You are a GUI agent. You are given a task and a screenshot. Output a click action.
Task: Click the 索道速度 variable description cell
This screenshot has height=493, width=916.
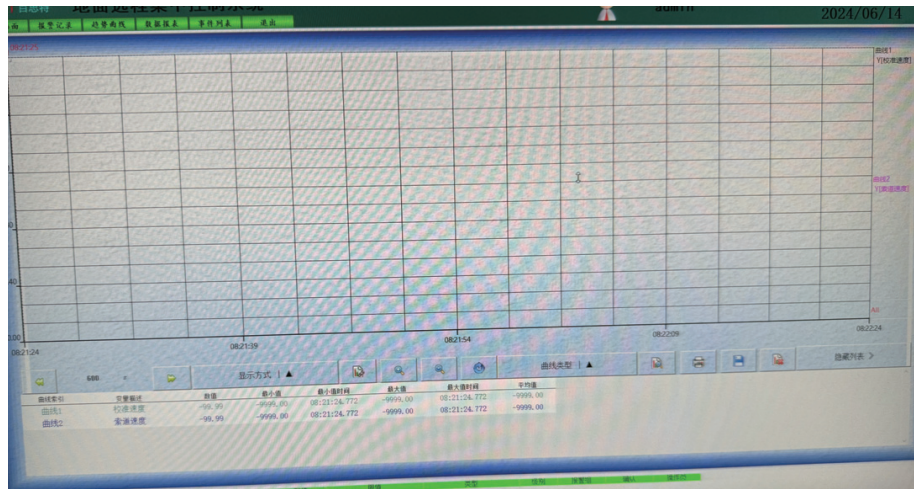coord(130,421)
